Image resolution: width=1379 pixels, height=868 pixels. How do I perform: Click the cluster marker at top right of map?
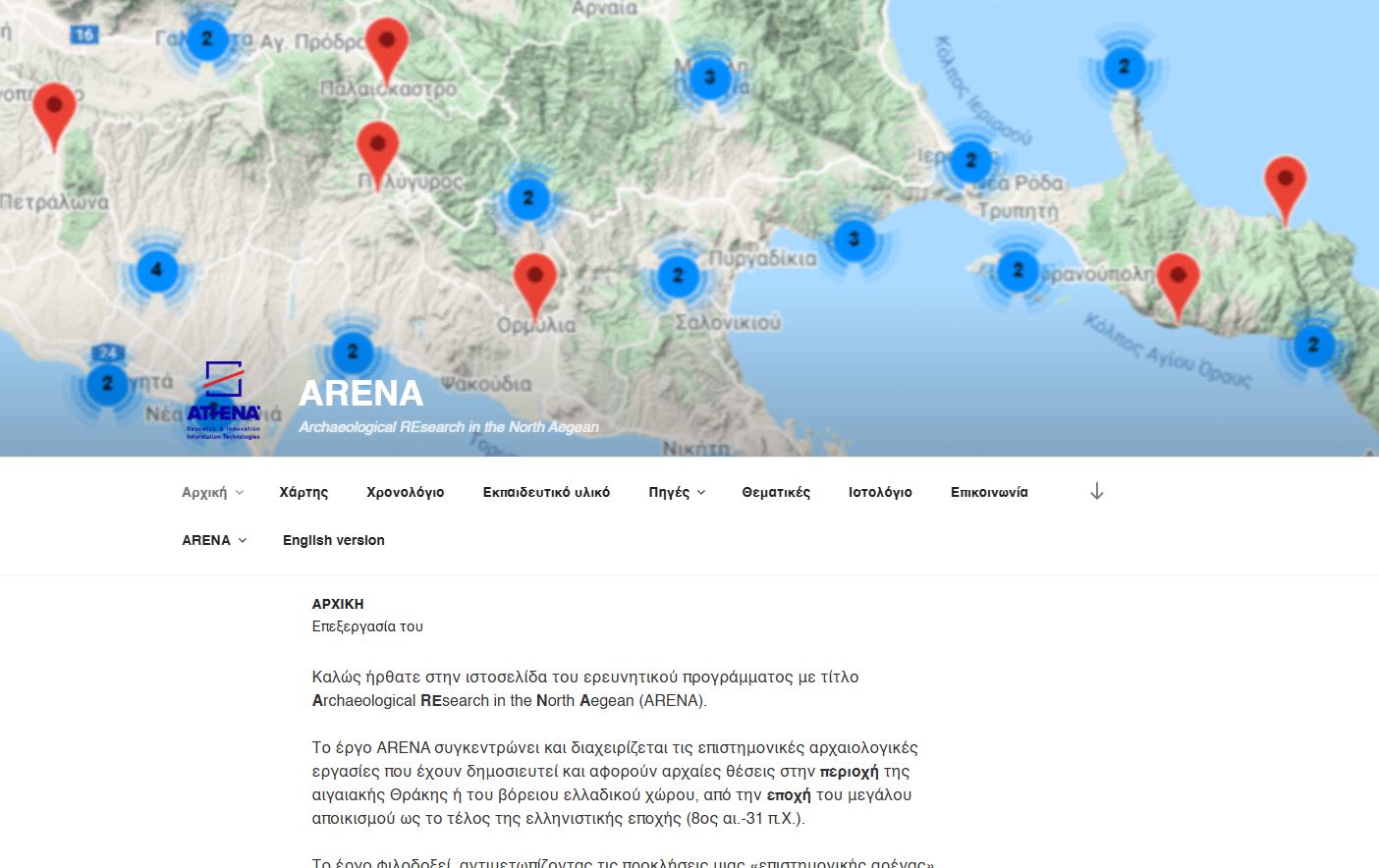click(x=1124, y=67)
